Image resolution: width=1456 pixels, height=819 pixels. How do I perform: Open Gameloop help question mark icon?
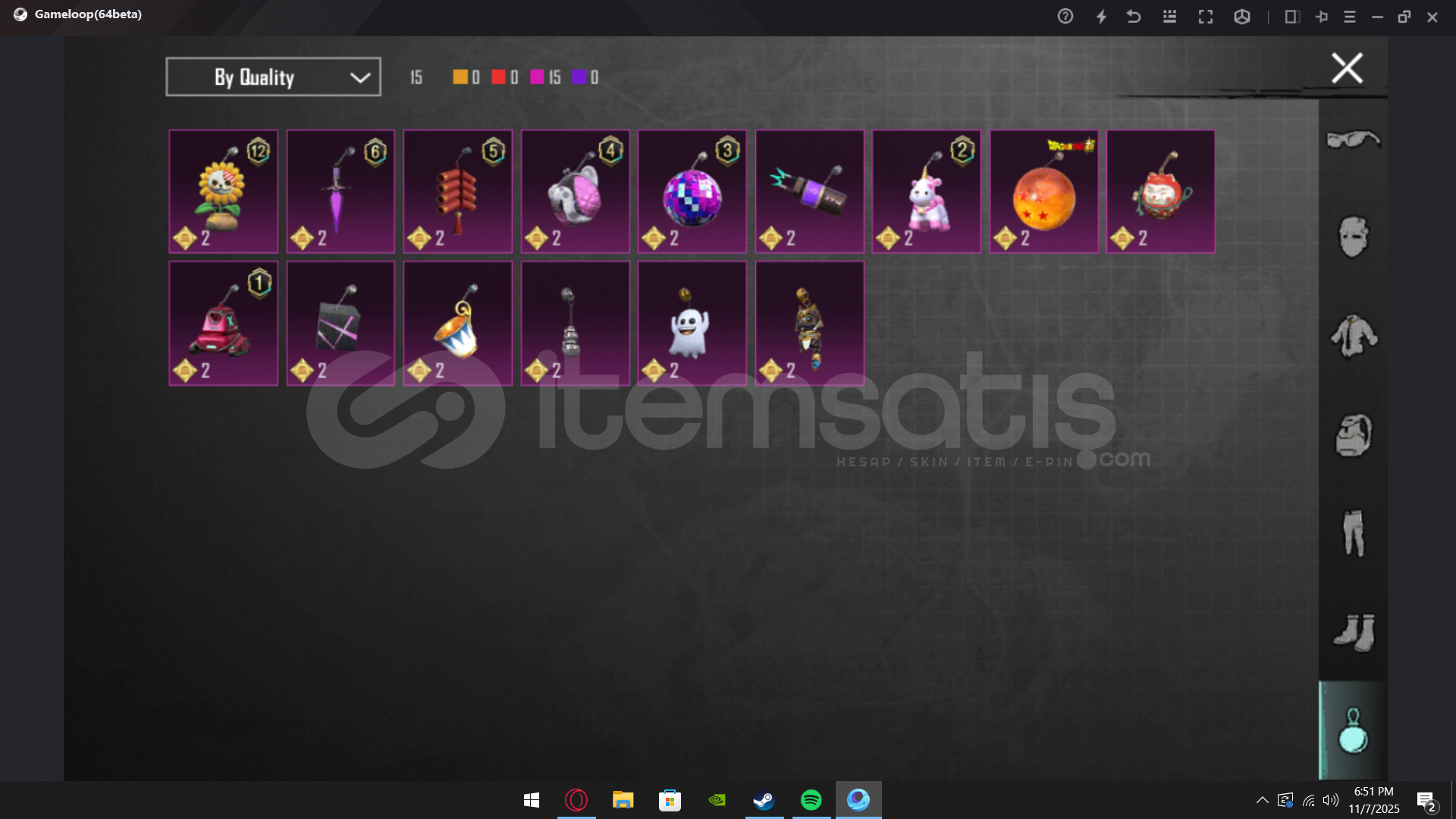coord(1065,17)
